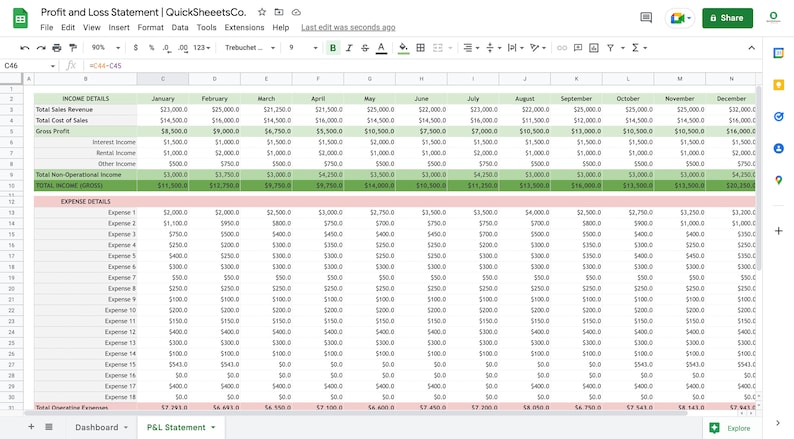
Task: Insert a link
Action: pos(562,48)
